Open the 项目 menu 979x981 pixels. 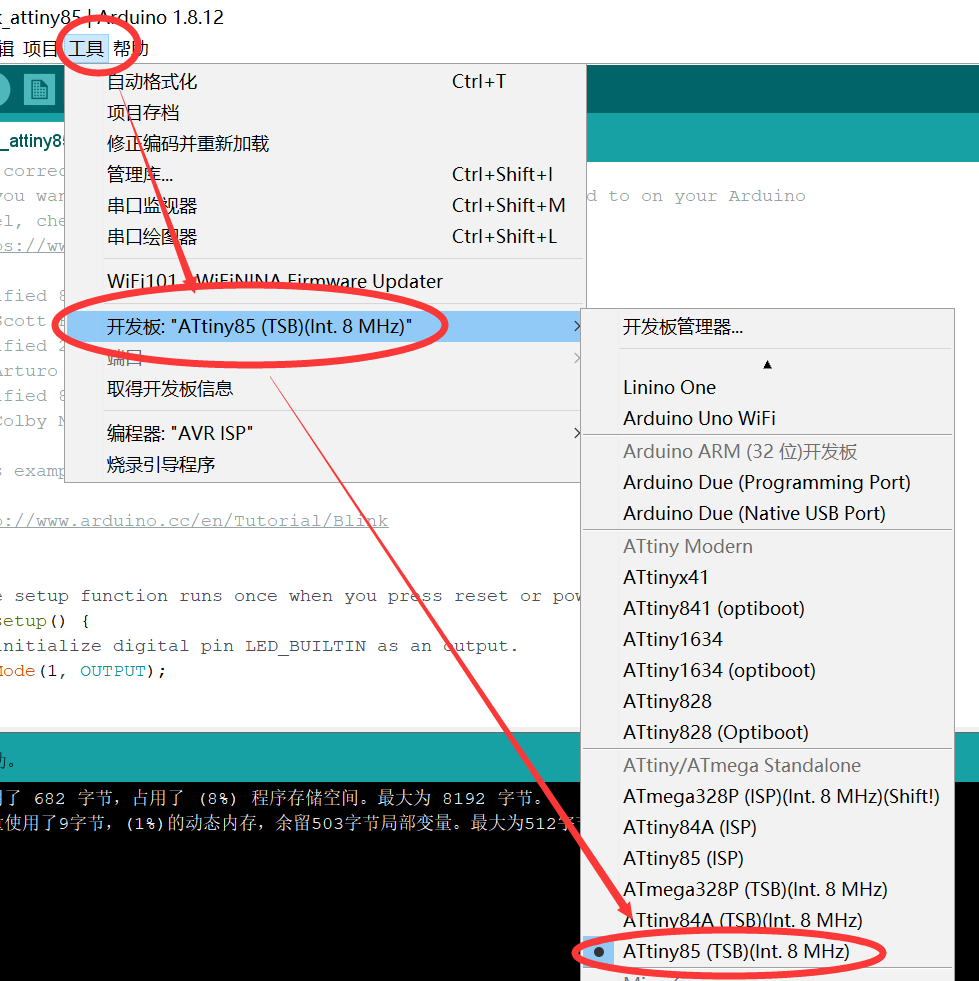(x=40, y=48)
